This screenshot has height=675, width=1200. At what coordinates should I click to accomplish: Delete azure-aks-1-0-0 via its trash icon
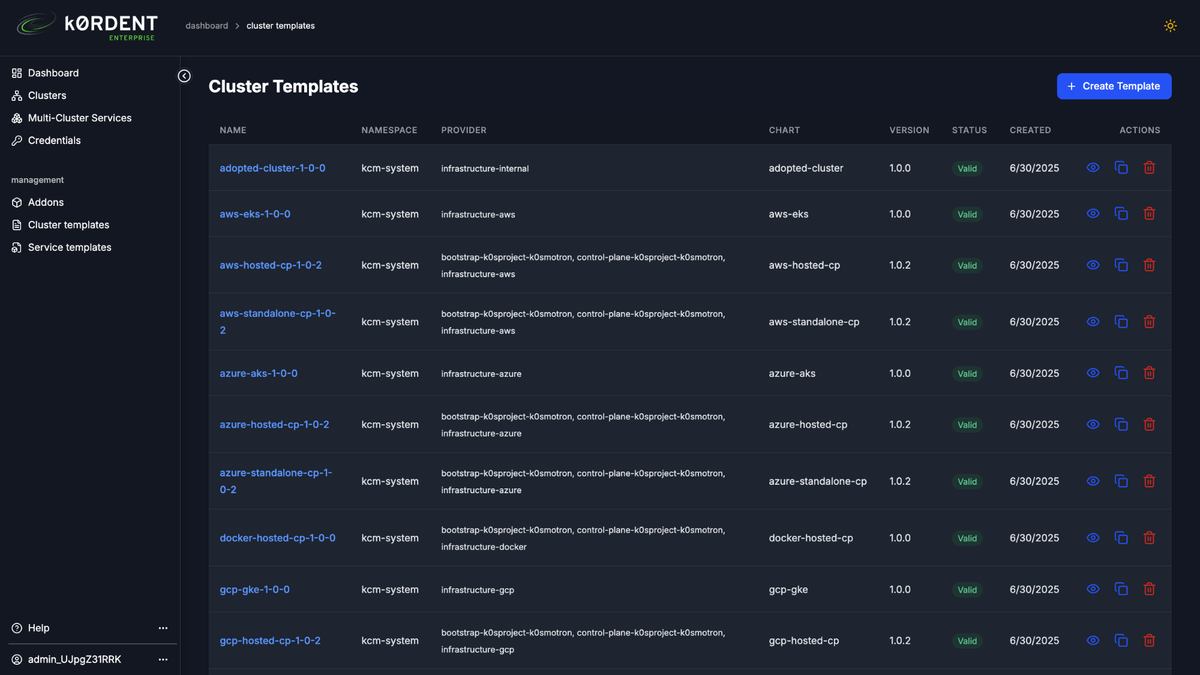[x=1149, y=373]
